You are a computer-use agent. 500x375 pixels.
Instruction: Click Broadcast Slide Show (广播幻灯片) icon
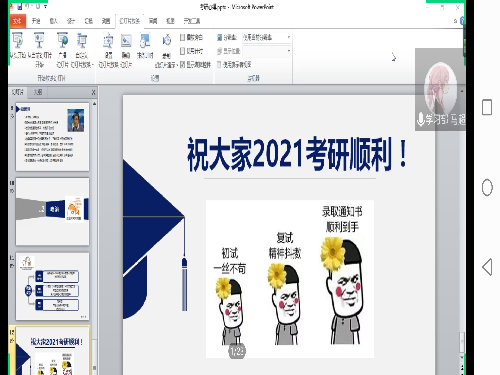point(62,49)
